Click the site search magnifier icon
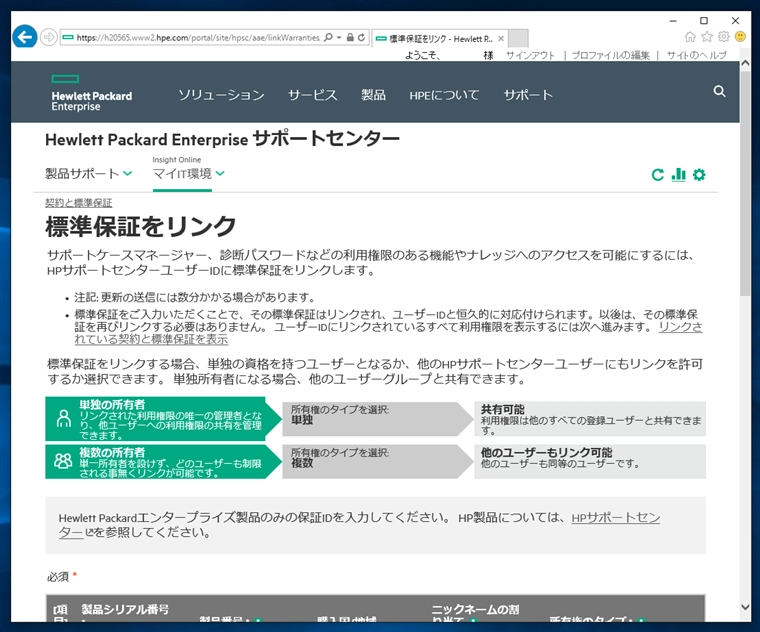 coord(719,91)
